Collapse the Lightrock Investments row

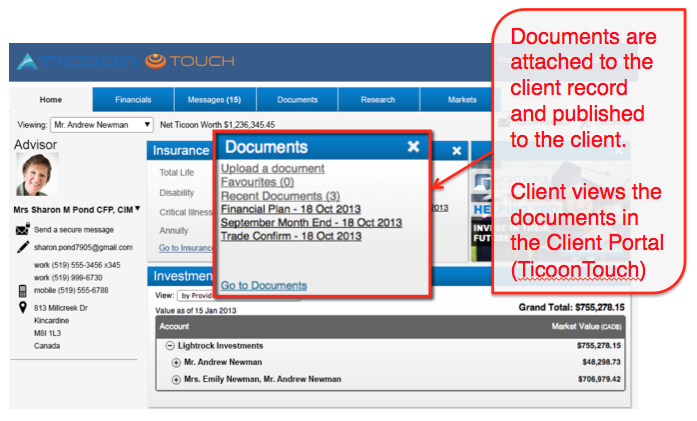pyautogui.click(x=170, y=345)
